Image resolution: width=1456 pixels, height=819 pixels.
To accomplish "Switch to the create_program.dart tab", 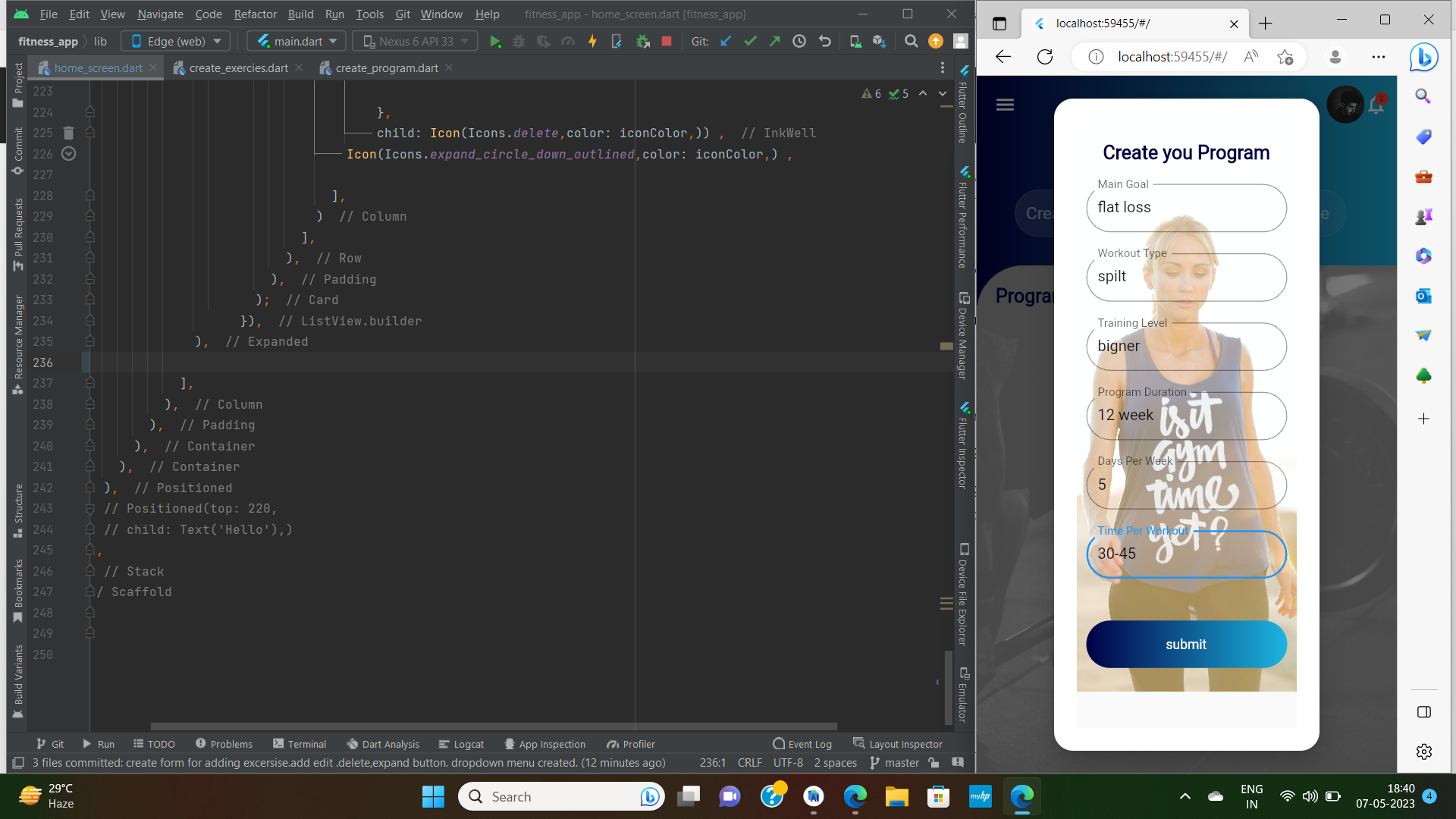I will click(387, 67).
